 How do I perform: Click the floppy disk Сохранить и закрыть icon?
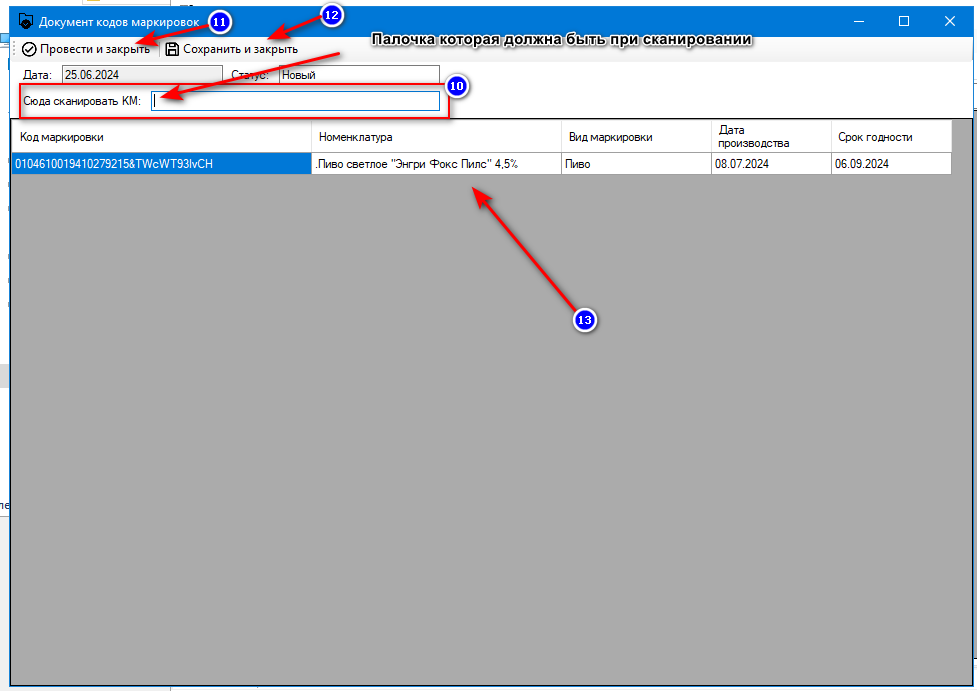click(x=173, y=49)
